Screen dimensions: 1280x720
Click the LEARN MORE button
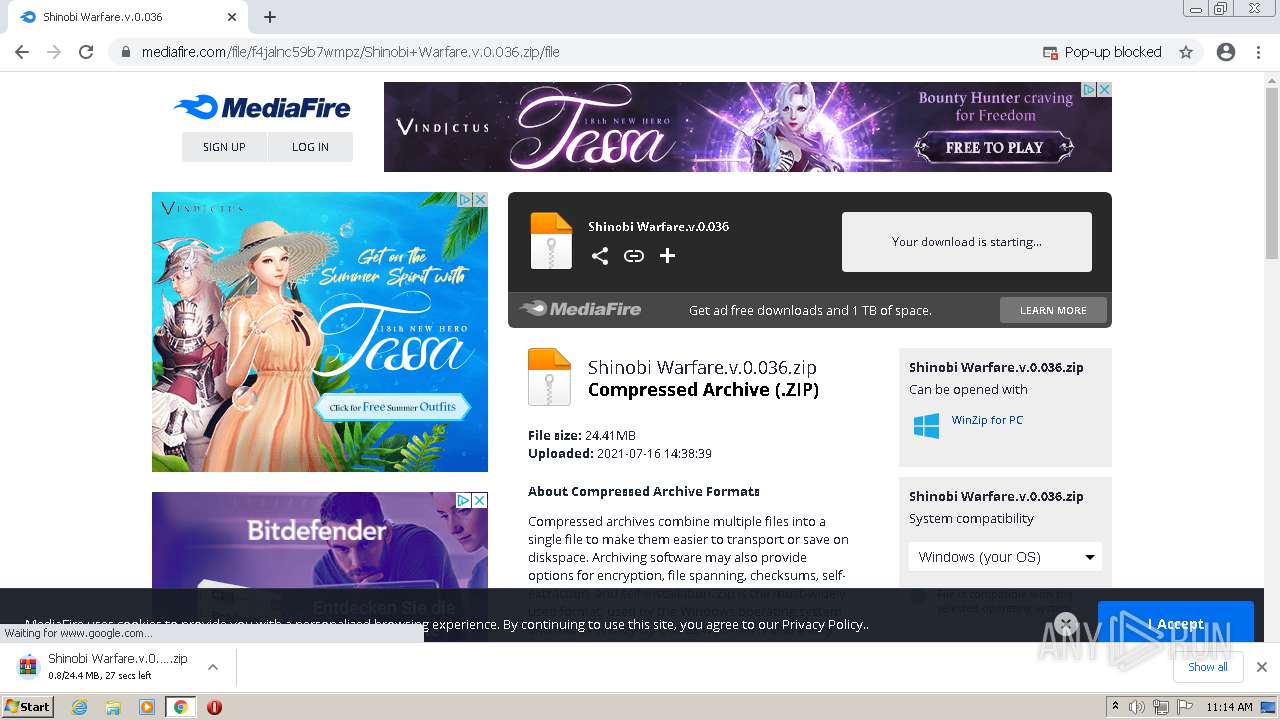(1053, 310)
